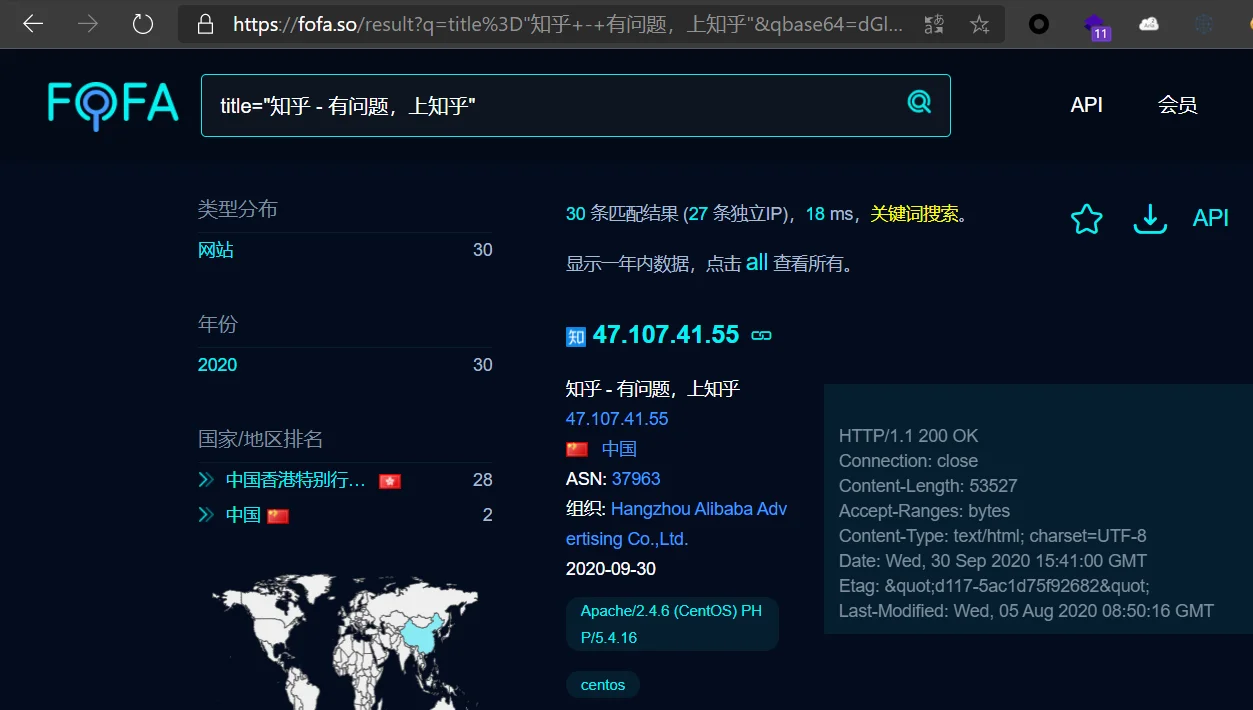Open the black circle browser extension
This screenshot has width=1253, height=710.
coord(1039,24)
